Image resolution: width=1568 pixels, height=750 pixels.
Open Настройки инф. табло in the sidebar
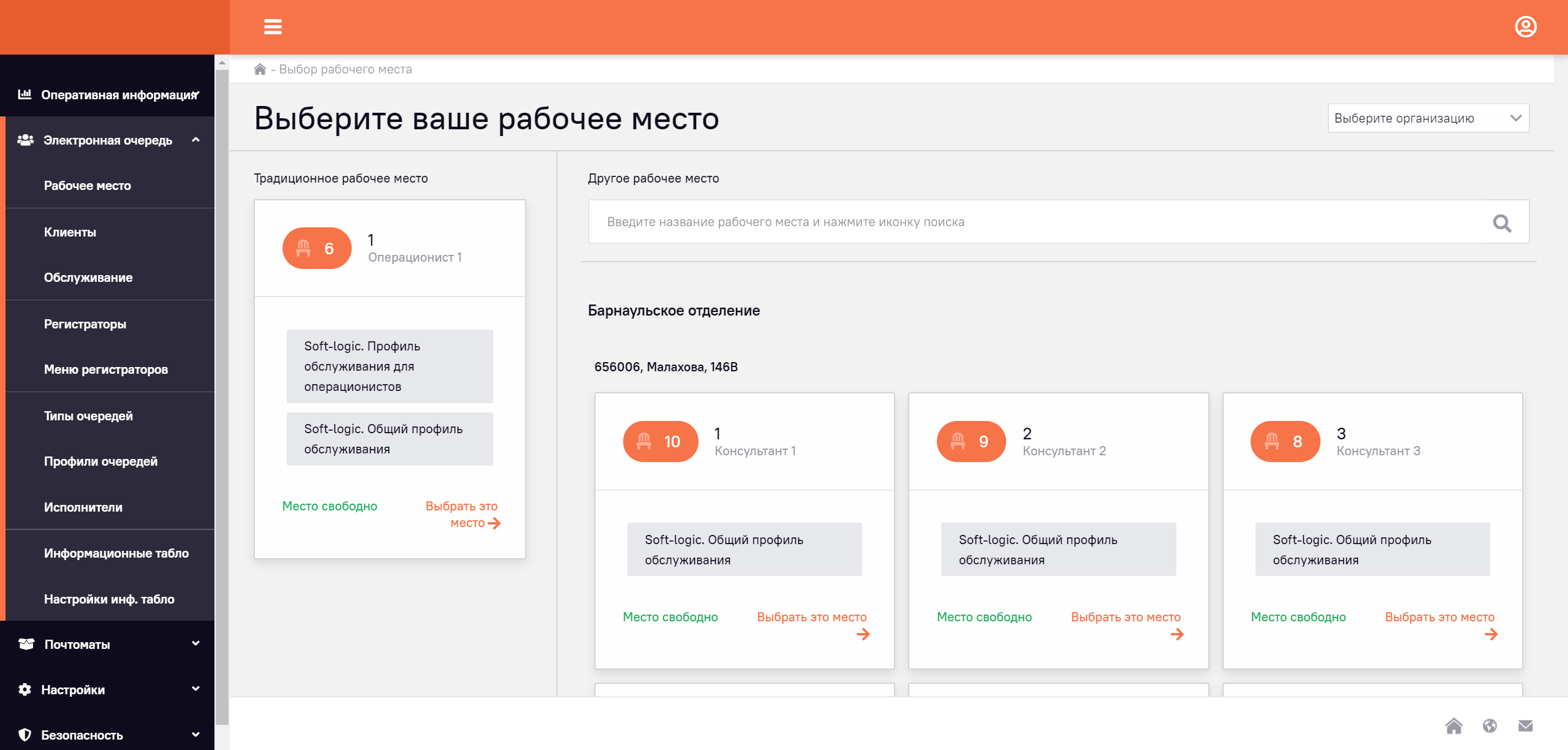click(110, 599)
